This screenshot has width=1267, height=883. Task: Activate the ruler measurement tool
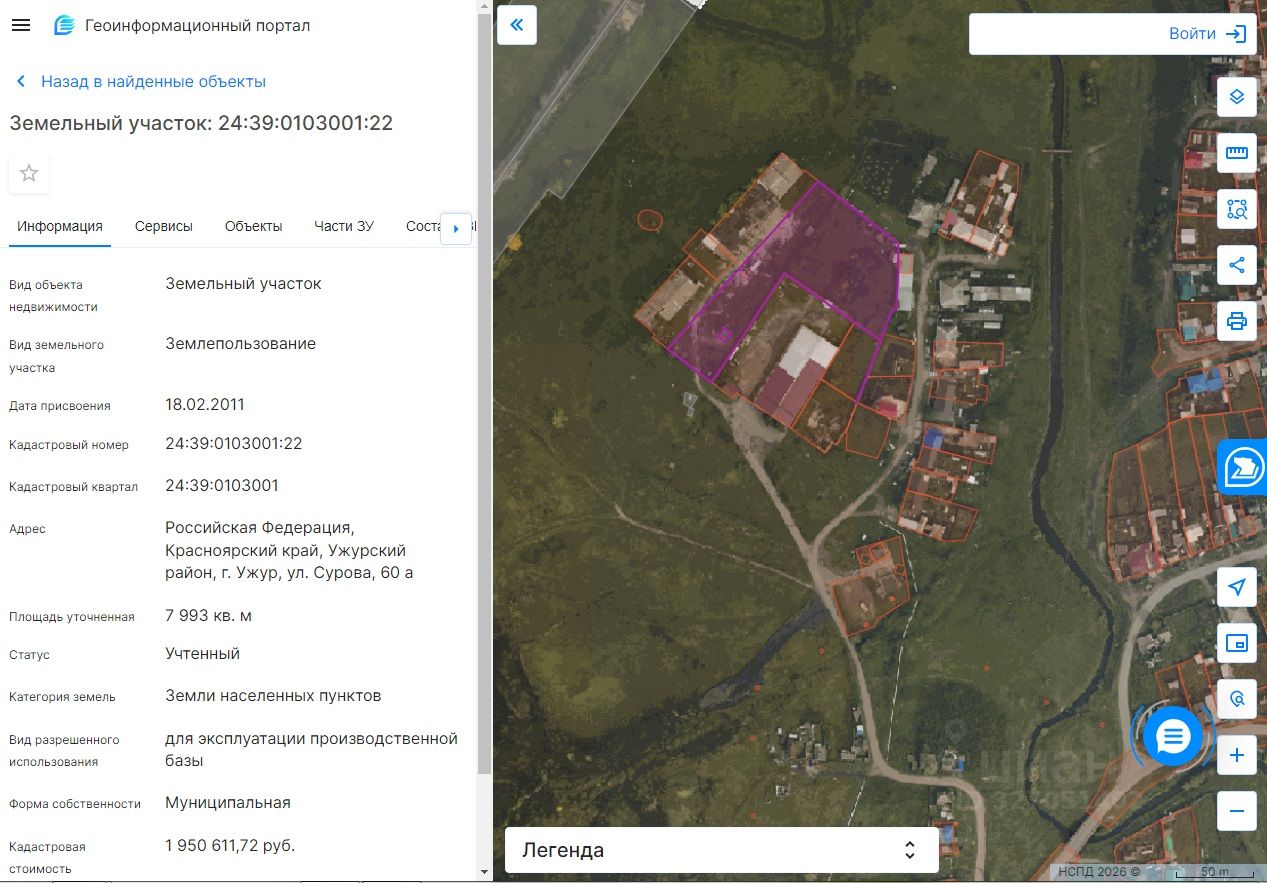click(x=1237, y=153)
